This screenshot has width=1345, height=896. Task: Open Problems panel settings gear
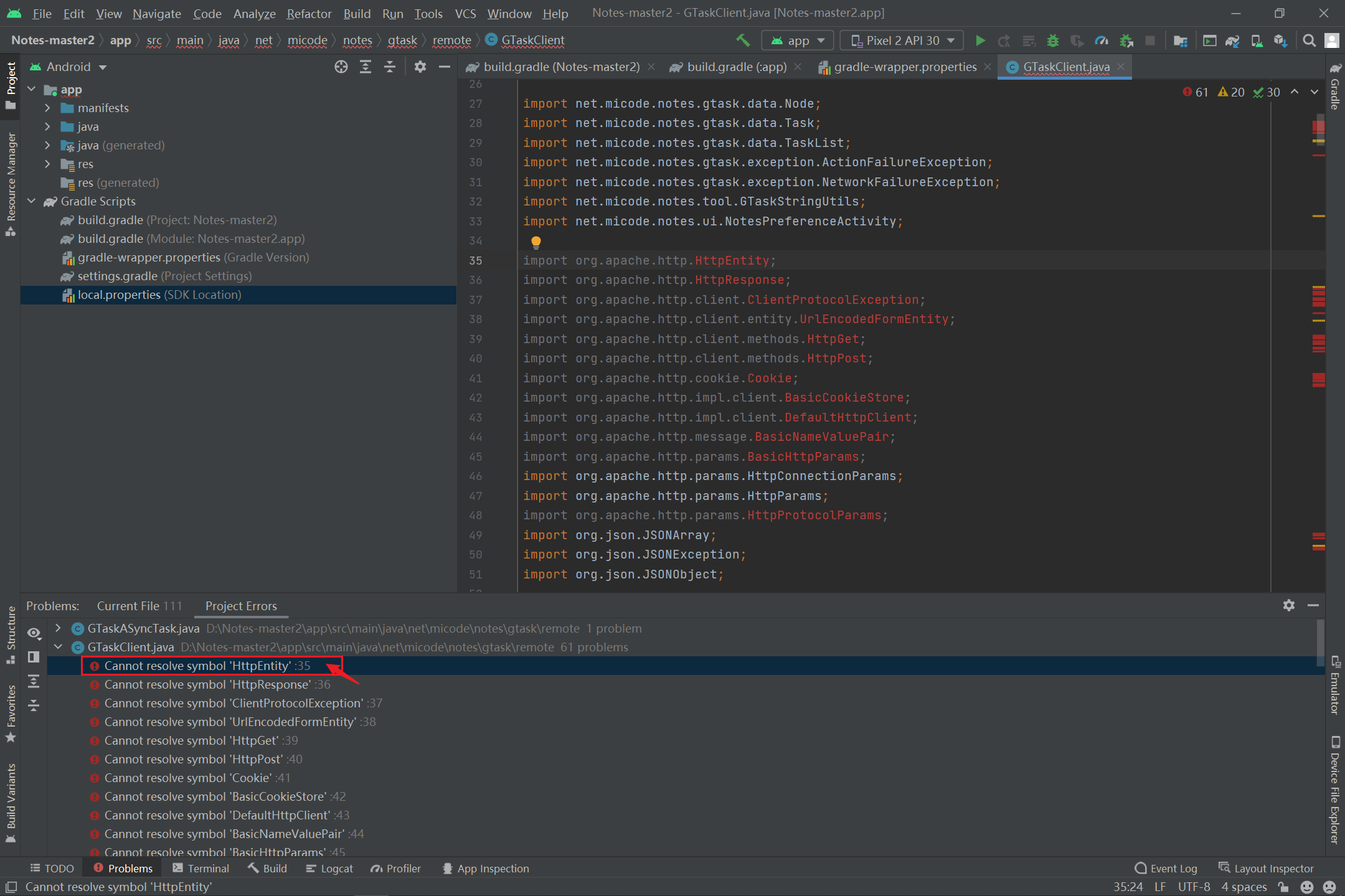click(x=1288, y=605)
